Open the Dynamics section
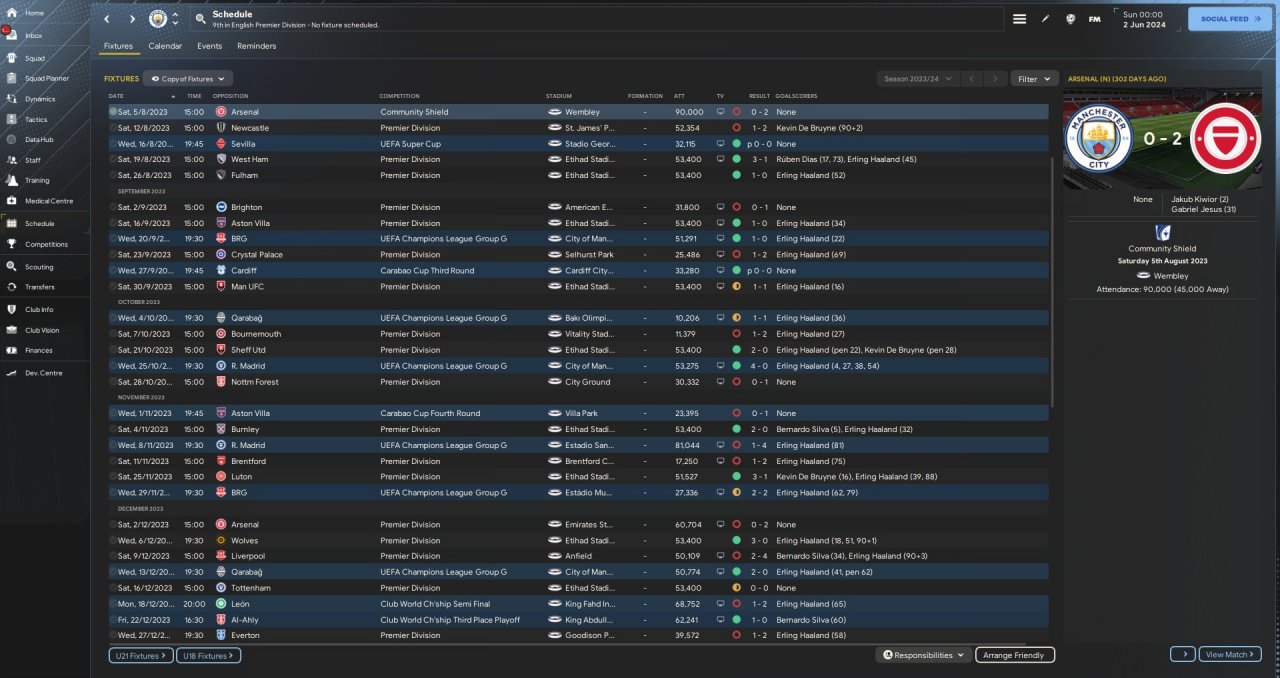 [x=40, y=99]
